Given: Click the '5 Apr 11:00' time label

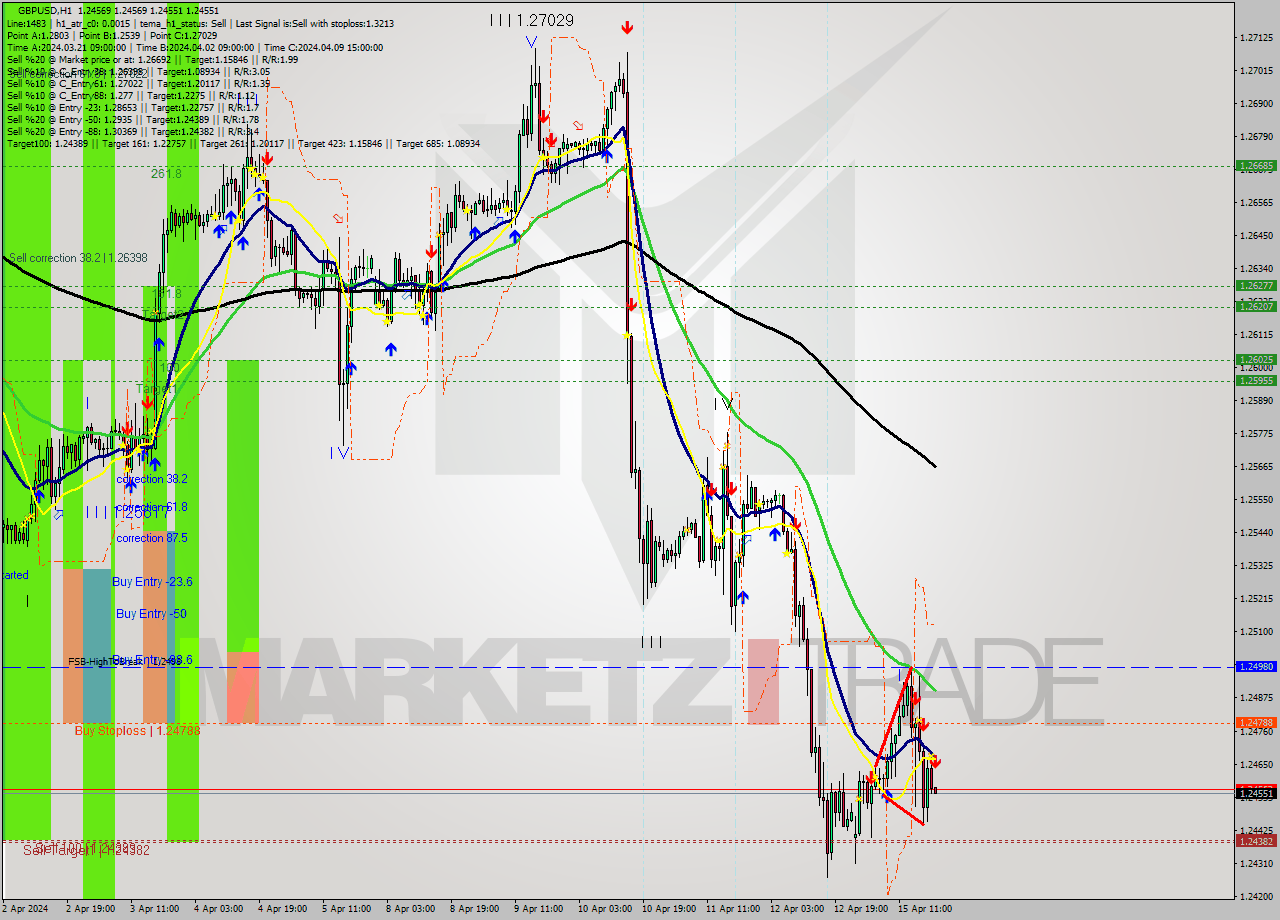Looking at the screenshot, I should tap(346, 909).
